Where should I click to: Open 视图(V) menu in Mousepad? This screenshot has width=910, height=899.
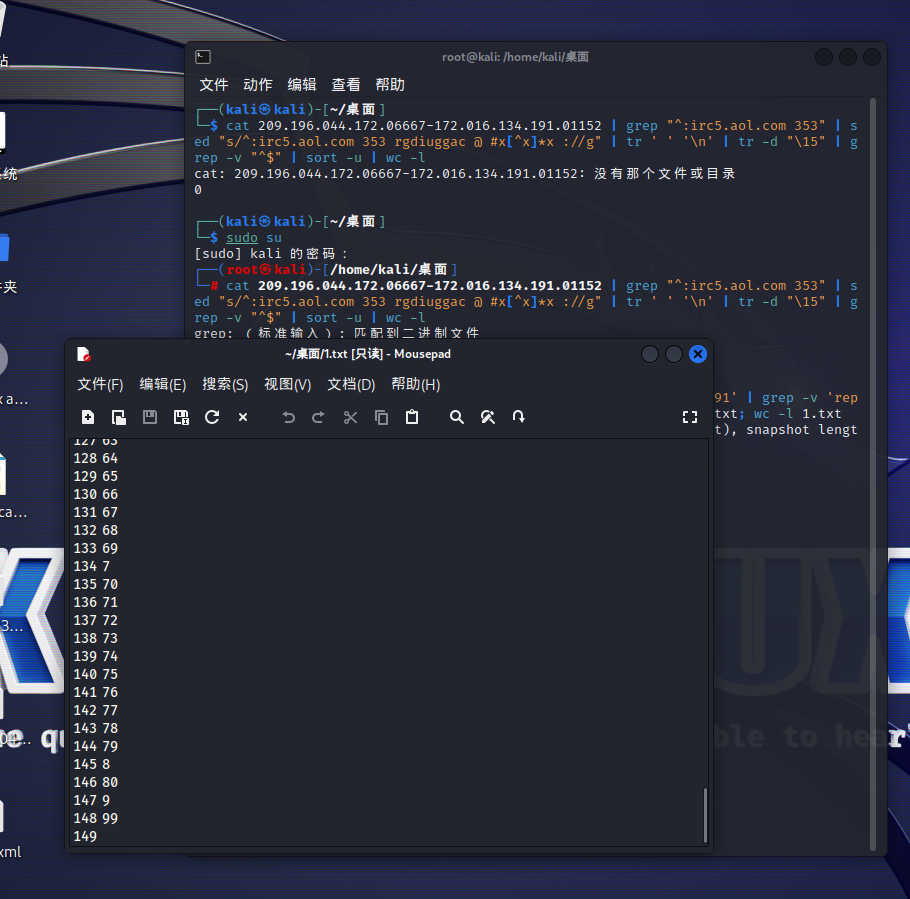pyautogui.click(x=288, y=384)
